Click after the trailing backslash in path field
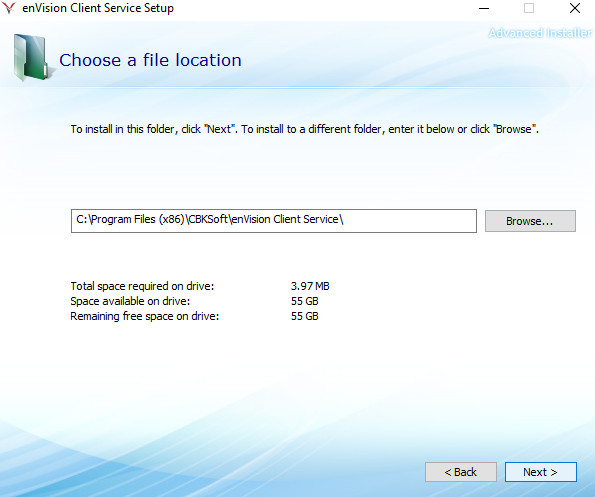The height and width of the screenshot is (497, 595). pyautogui.click(x=344, y=219)
